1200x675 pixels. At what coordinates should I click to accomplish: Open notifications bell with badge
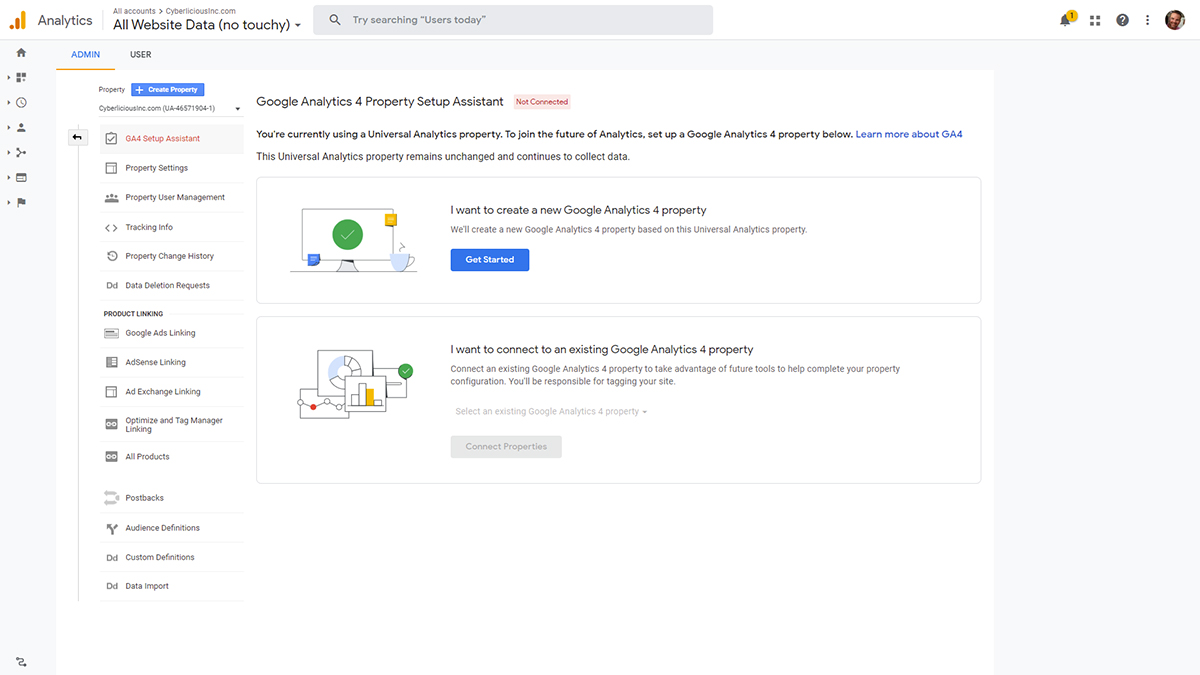pyautogui.click(x=1066, y=19)
